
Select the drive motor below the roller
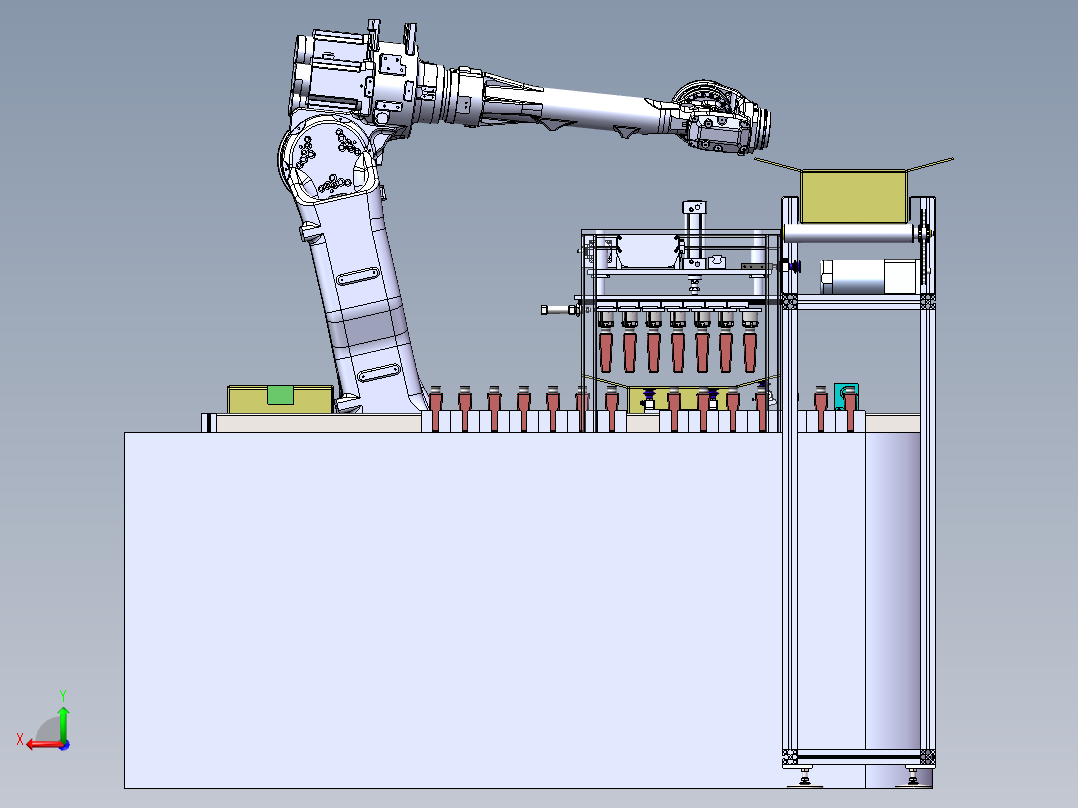point(868,276)
